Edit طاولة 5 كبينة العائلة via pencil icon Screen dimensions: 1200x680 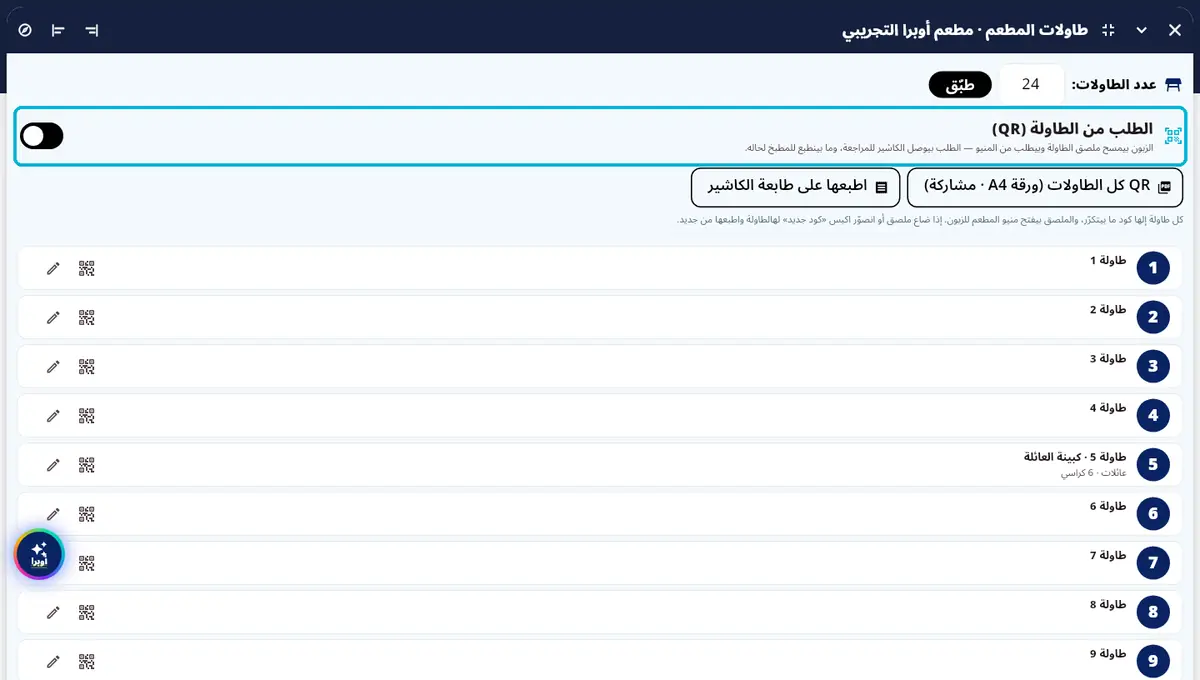tap(53, 465)
